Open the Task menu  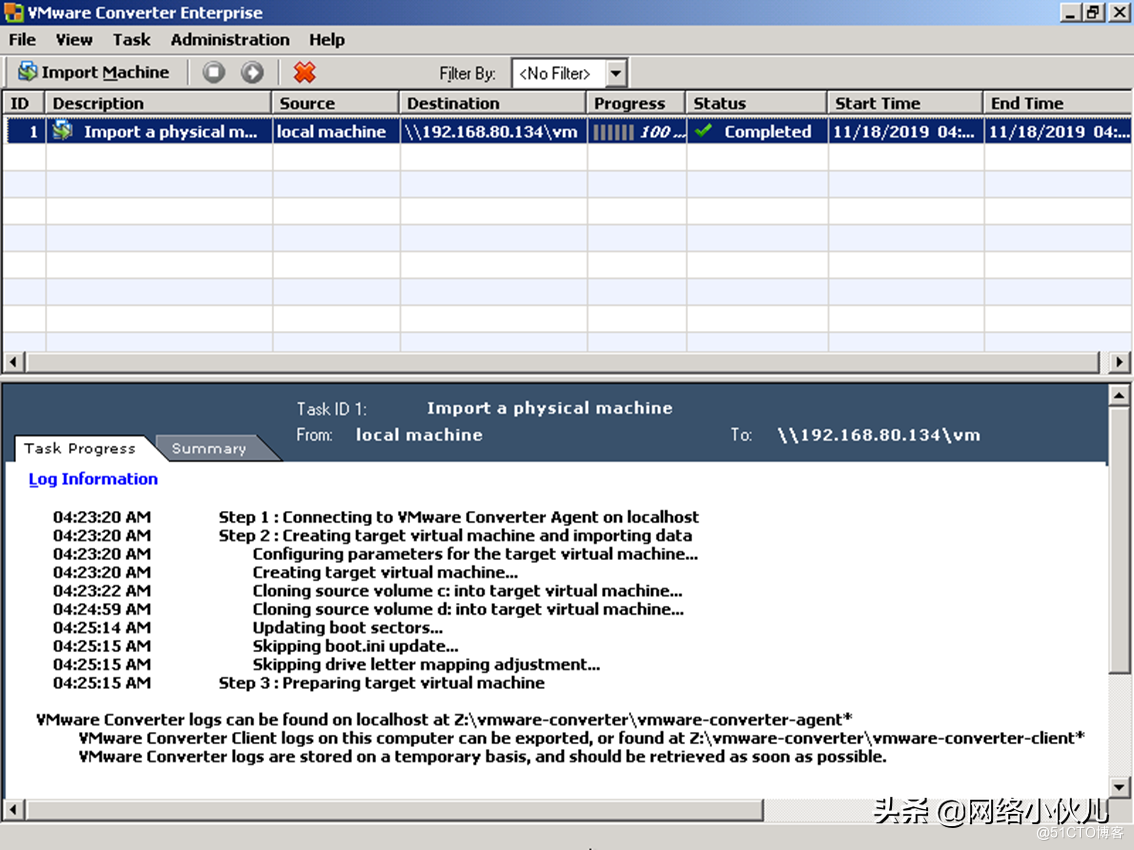131,40
